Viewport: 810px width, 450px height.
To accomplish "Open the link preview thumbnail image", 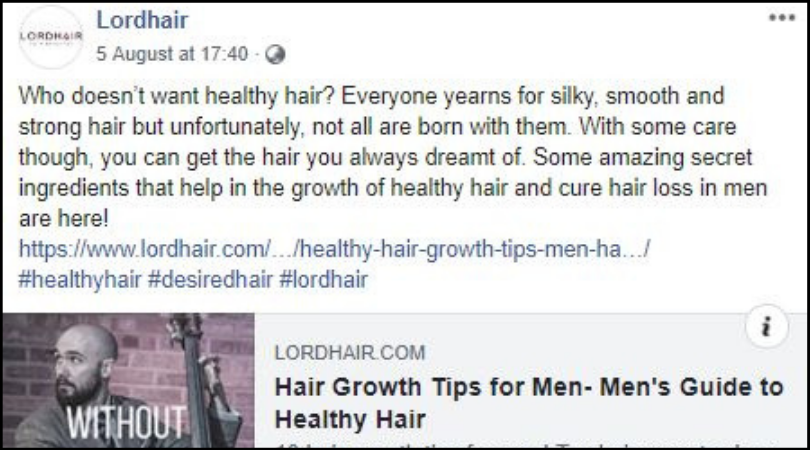I will coord(129,380).
